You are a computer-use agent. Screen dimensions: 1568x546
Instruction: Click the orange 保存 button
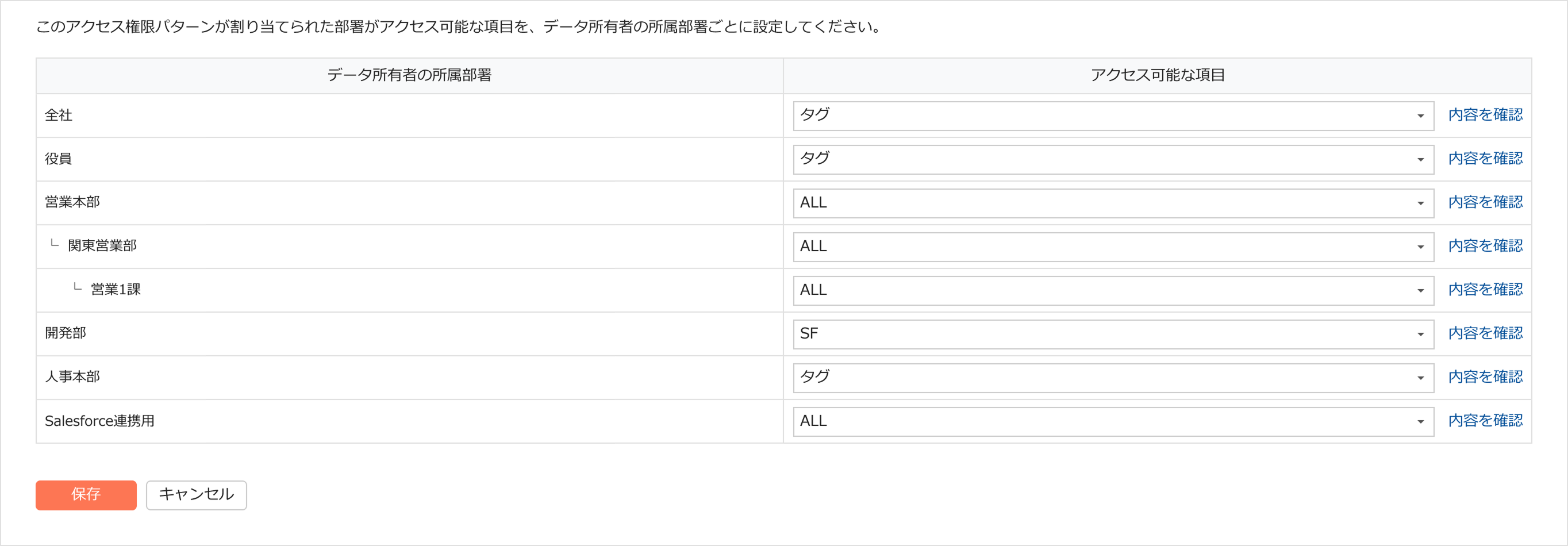click(x=86, y=495)
